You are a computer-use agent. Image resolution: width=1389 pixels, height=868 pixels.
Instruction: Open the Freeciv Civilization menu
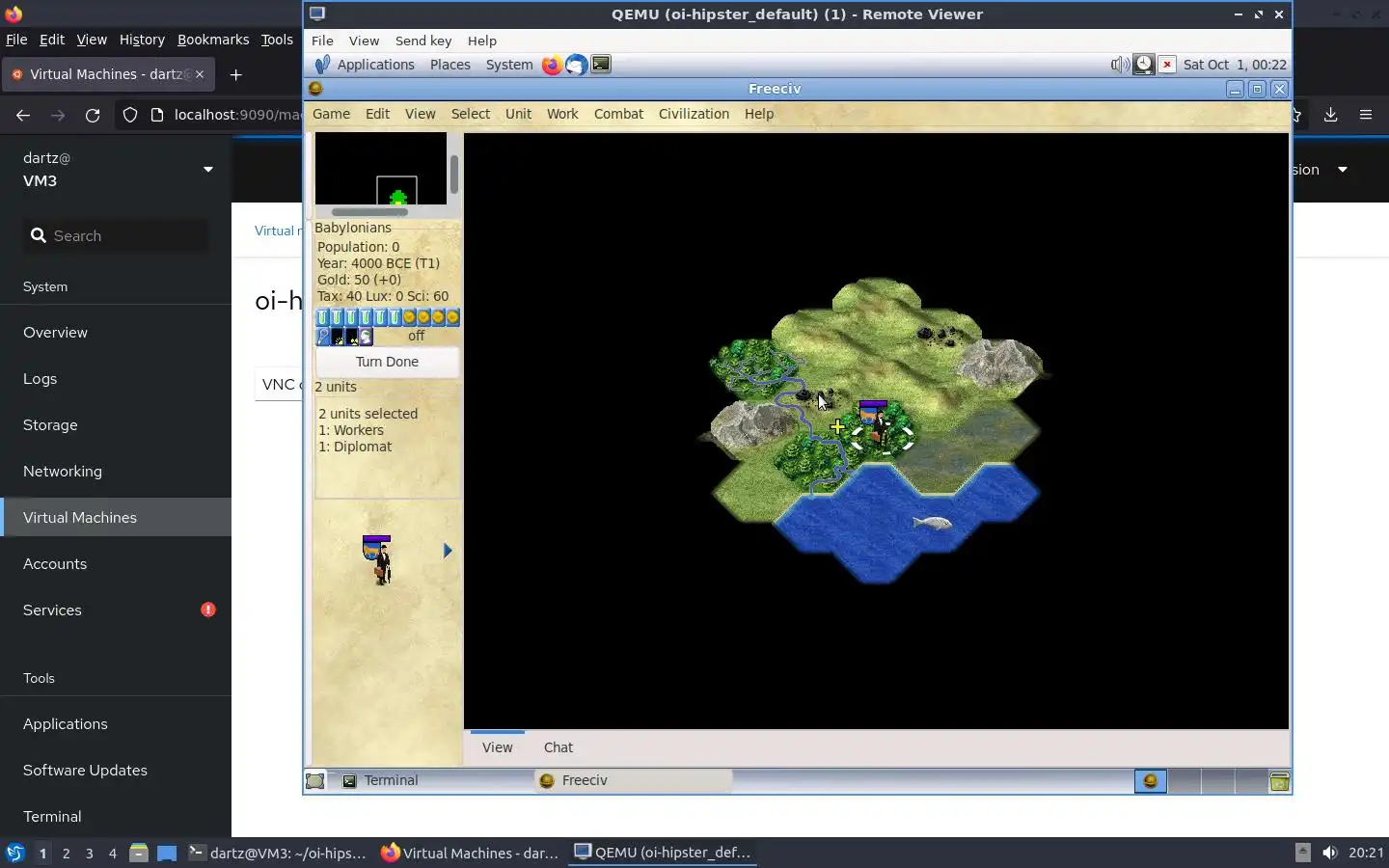694,114
